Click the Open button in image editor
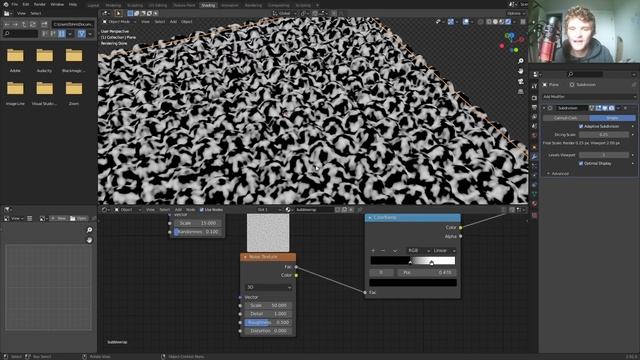 pos(78,219)
